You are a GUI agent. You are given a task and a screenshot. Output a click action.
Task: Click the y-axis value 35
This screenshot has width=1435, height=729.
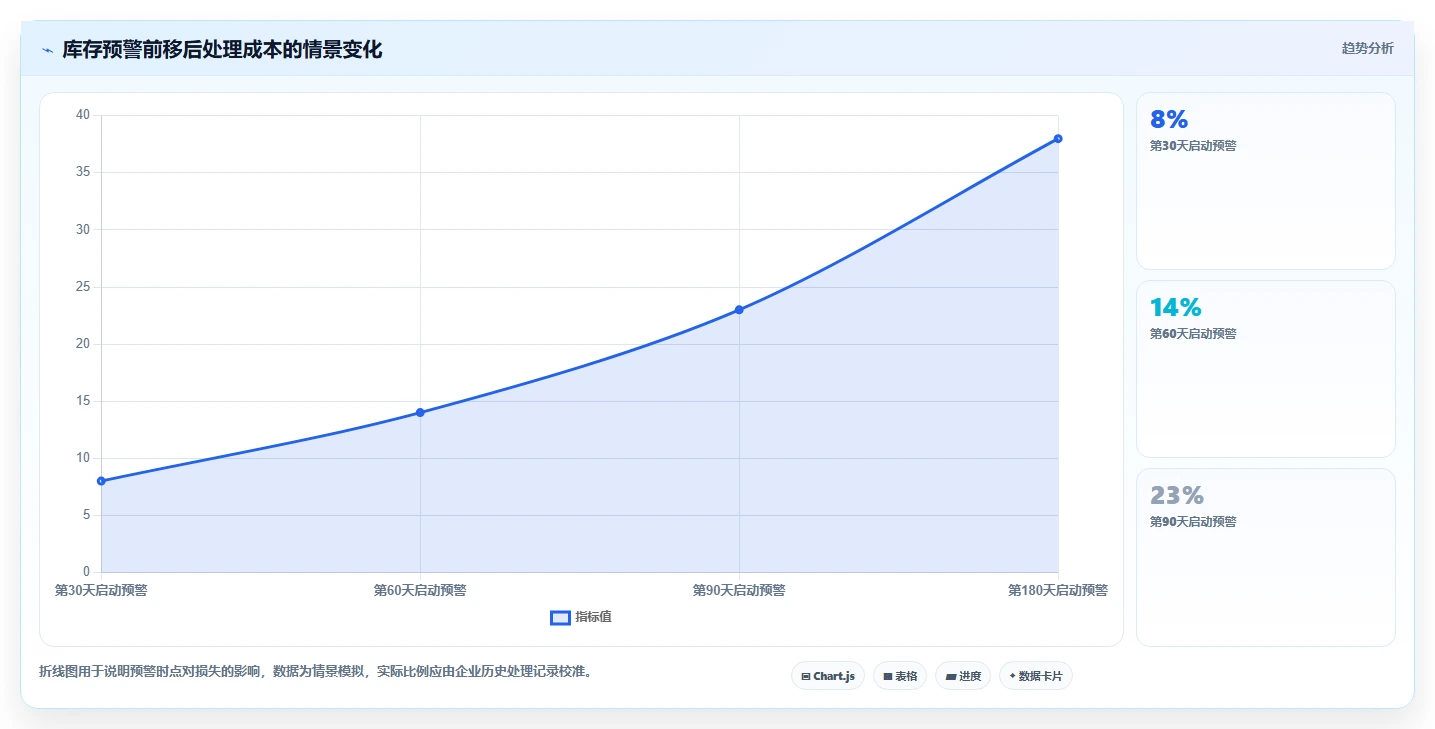coord(83,172)
